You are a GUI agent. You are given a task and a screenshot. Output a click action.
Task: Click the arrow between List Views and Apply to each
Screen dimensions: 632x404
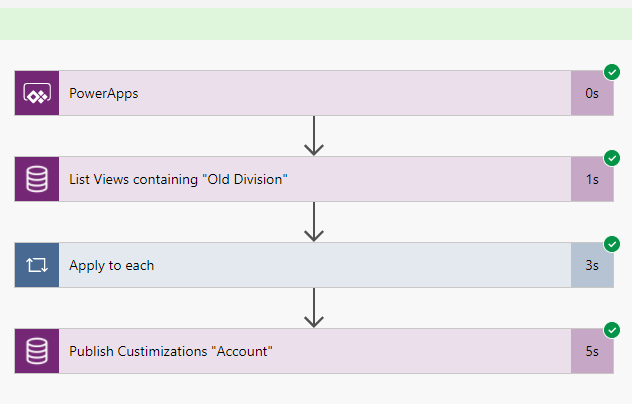pos(314,223)
